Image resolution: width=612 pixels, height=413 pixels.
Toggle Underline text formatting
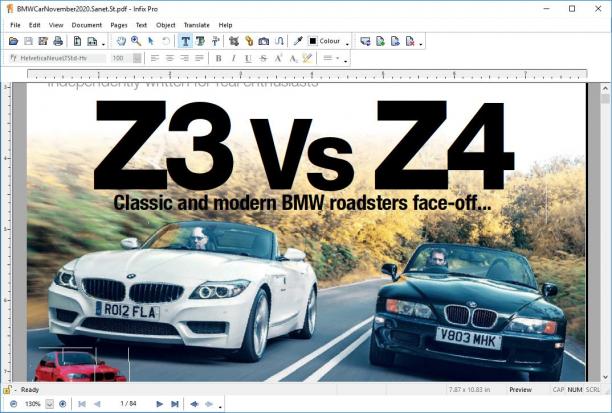248,58
